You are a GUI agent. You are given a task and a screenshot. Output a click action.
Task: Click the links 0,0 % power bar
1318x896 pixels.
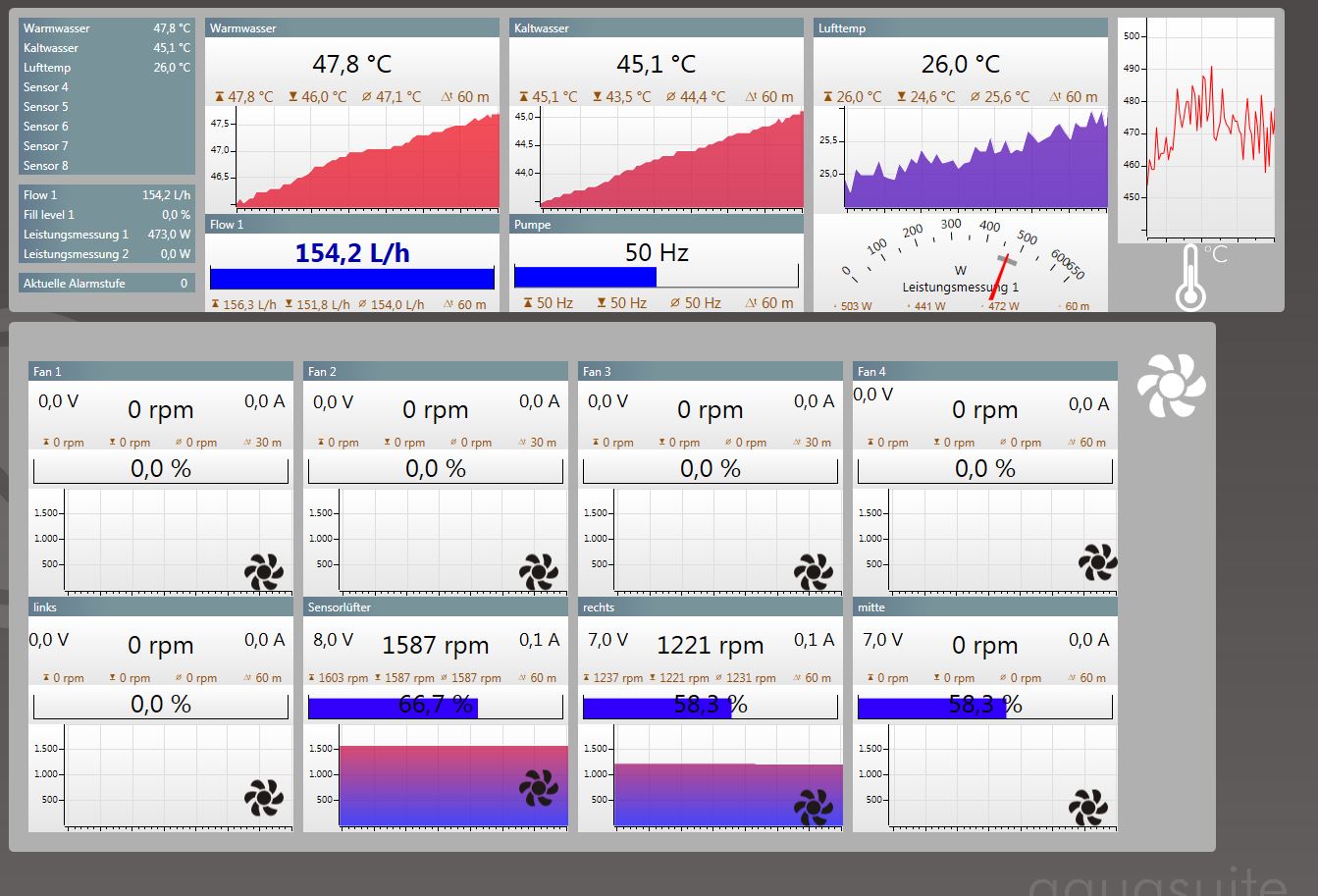[x=161, y=705]
